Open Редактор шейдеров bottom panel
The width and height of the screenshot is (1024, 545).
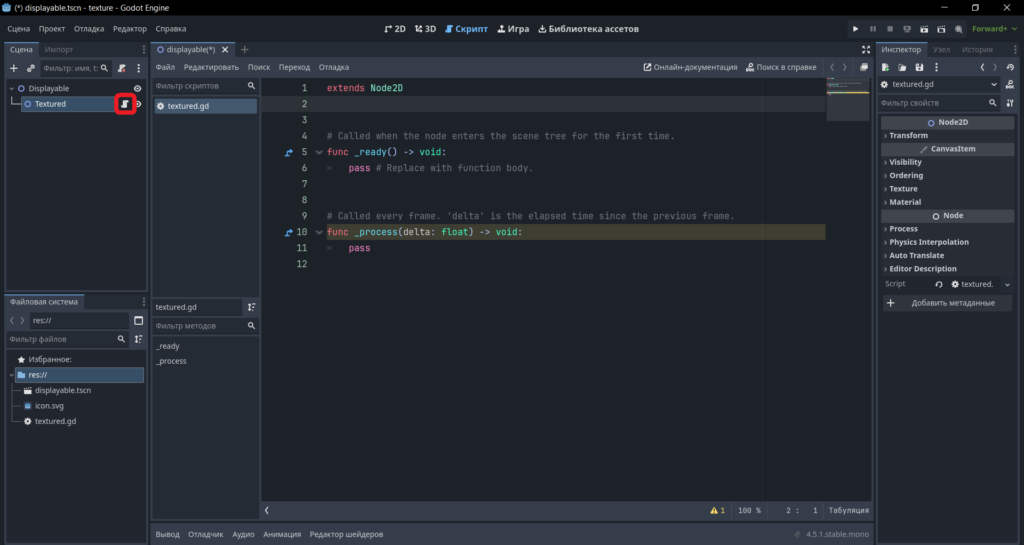tap(346, 534)
